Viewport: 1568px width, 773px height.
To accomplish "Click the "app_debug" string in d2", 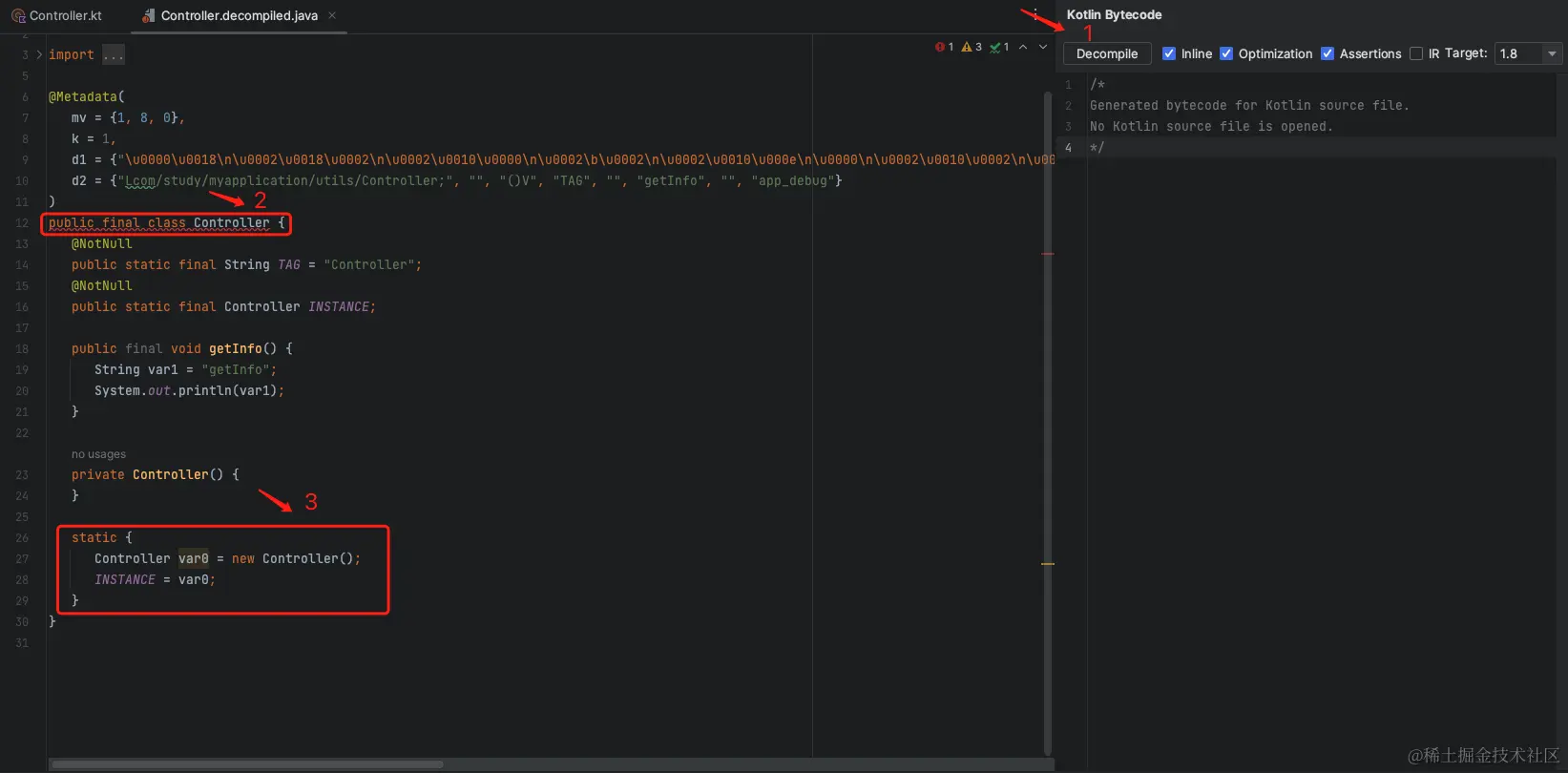I will coord(793,181).
